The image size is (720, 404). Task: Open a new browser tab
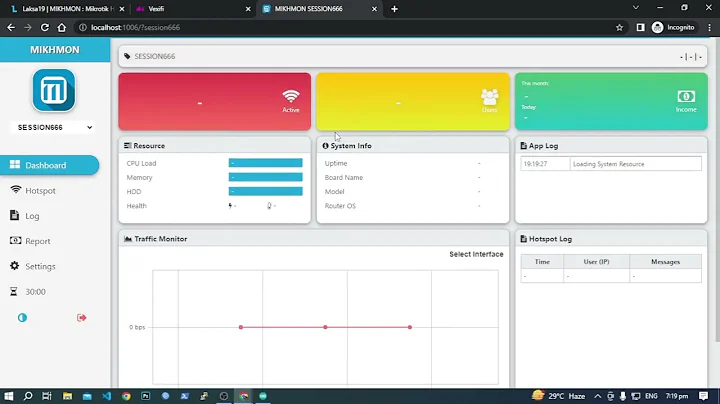click(x=394, y=9)
